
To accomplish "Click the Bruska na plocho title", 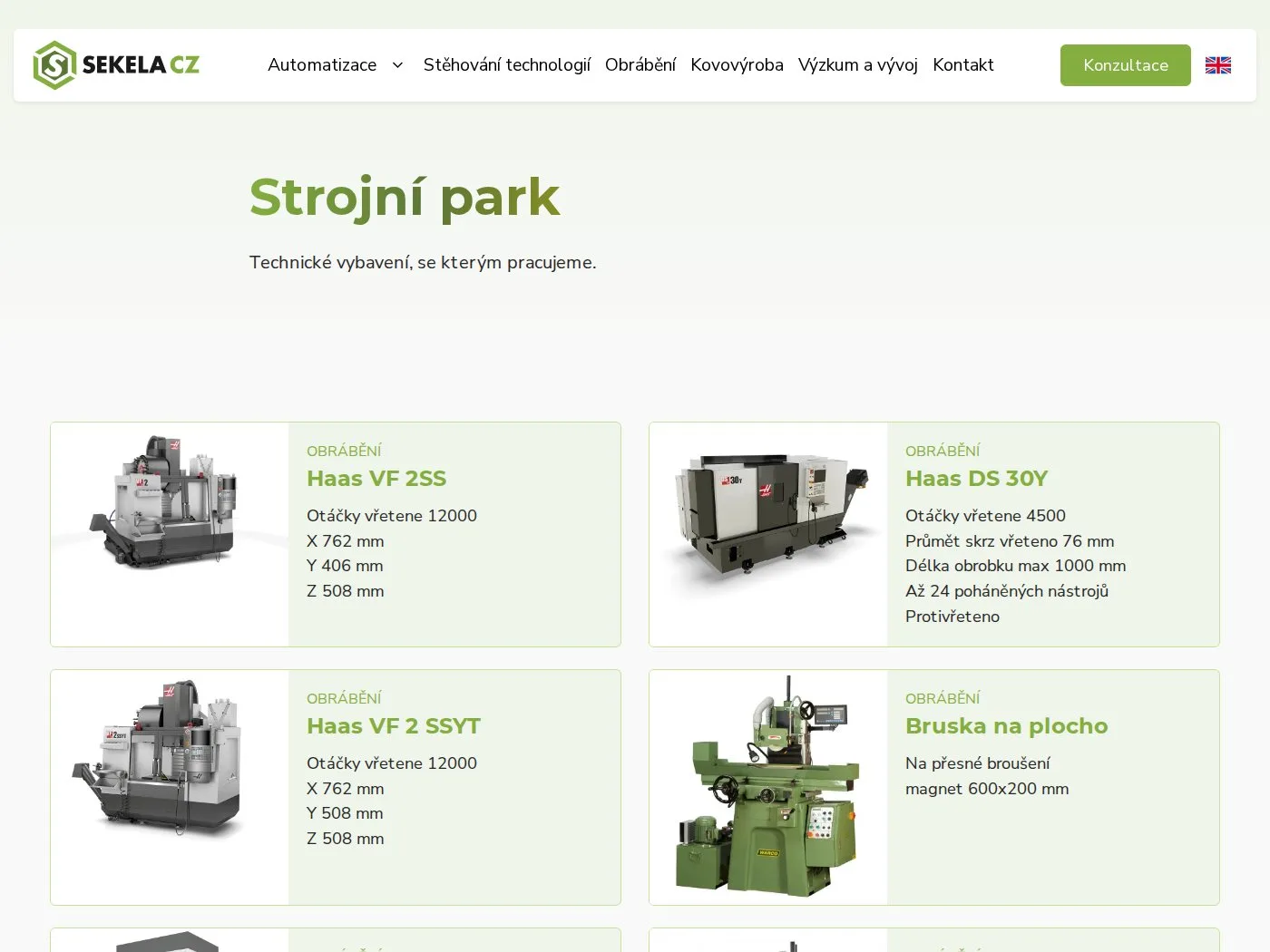I will (1007, 726).
